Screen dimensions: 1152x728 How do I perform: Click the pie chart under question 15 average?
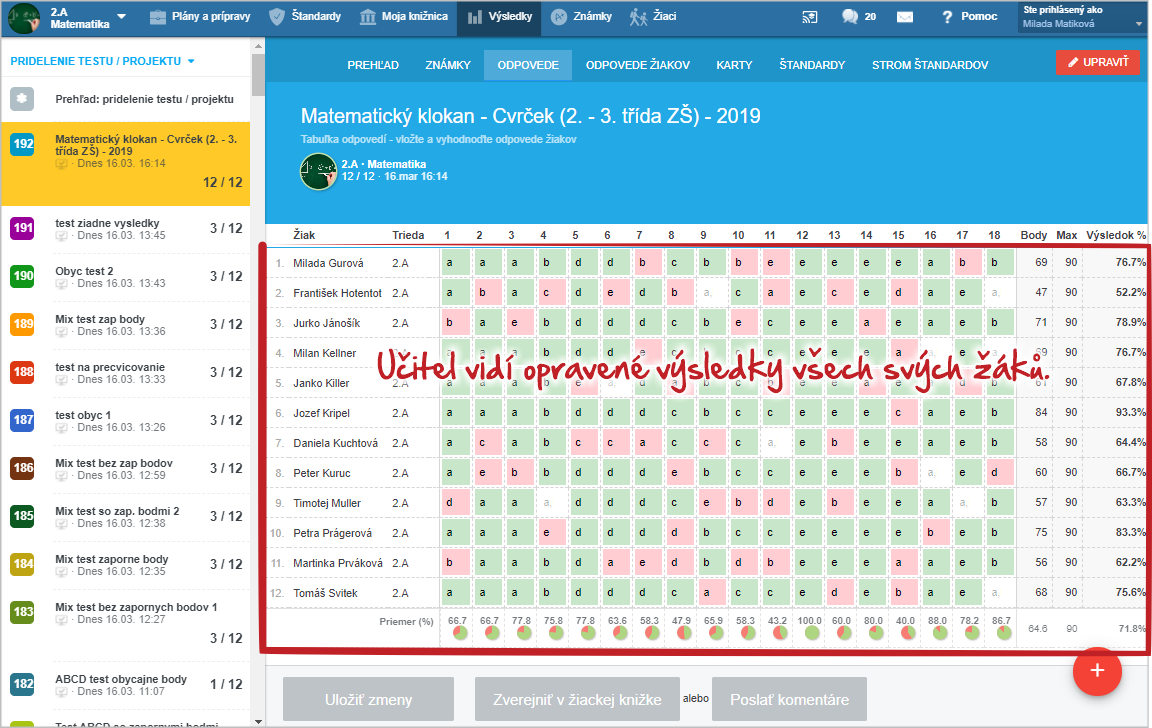click(x=908, y=633)
